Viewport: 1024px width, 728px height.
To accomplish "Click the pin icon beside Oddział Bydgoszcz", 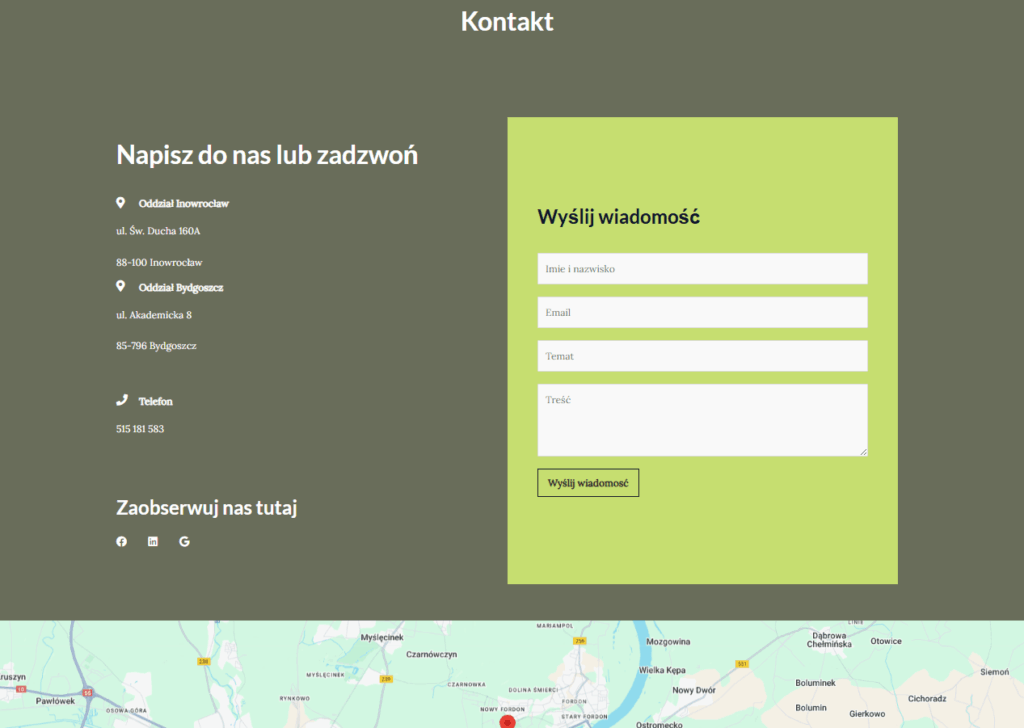I will pyautogui.click(x=121, y=287).
